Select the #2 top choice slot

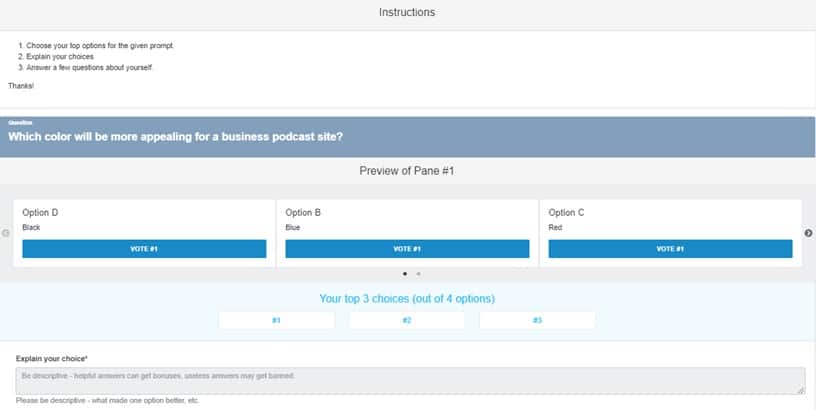pos(407,320)
